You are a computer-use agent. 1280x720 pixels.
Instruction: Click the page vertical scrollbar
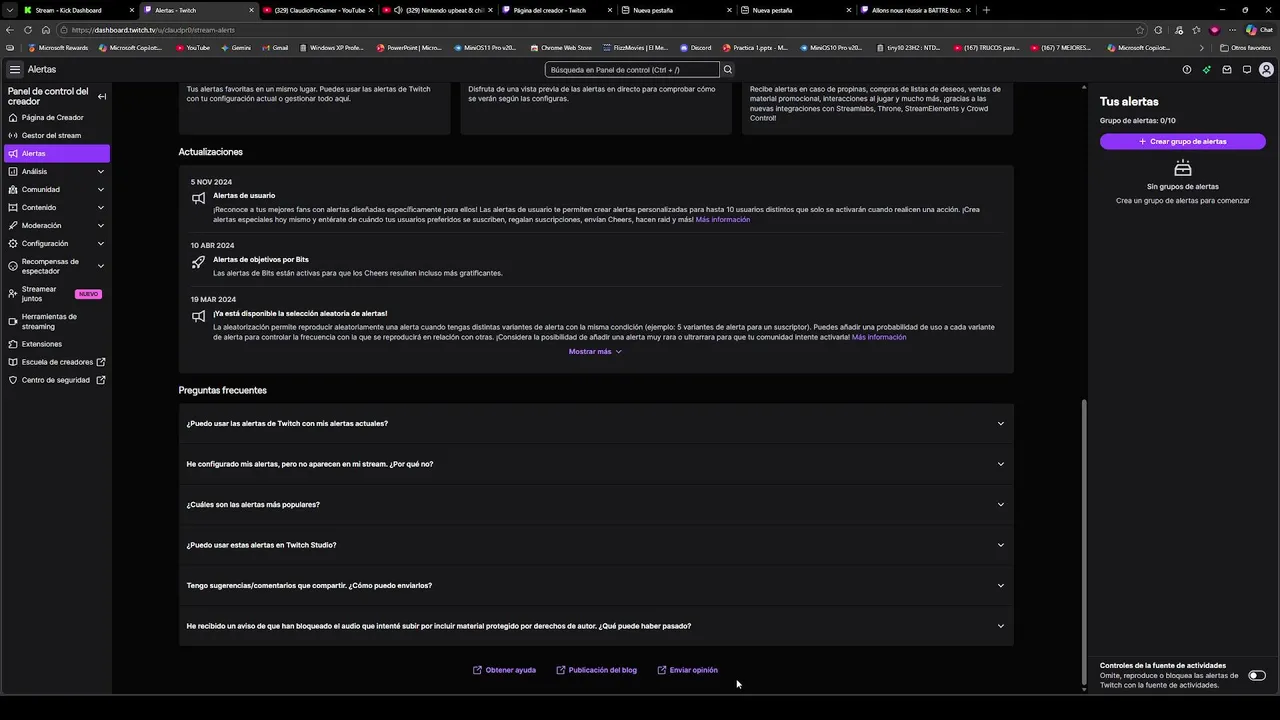(1084, 543)
